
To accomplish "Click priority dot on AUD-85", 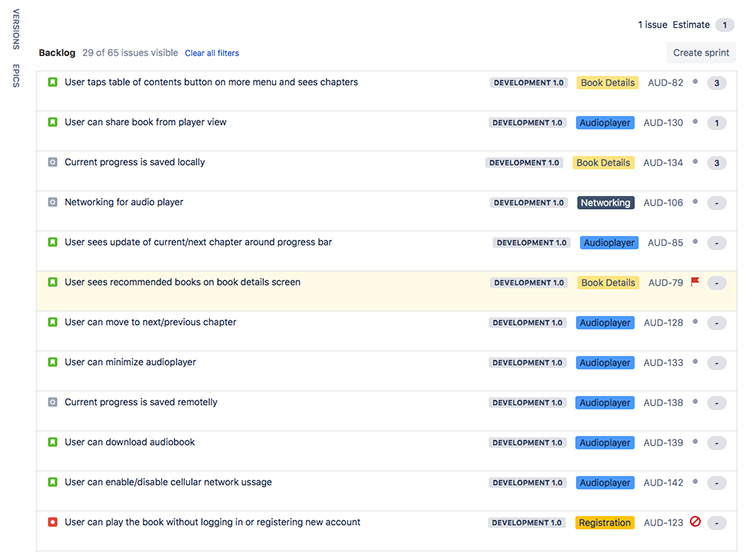I will [x=695, y=242].
